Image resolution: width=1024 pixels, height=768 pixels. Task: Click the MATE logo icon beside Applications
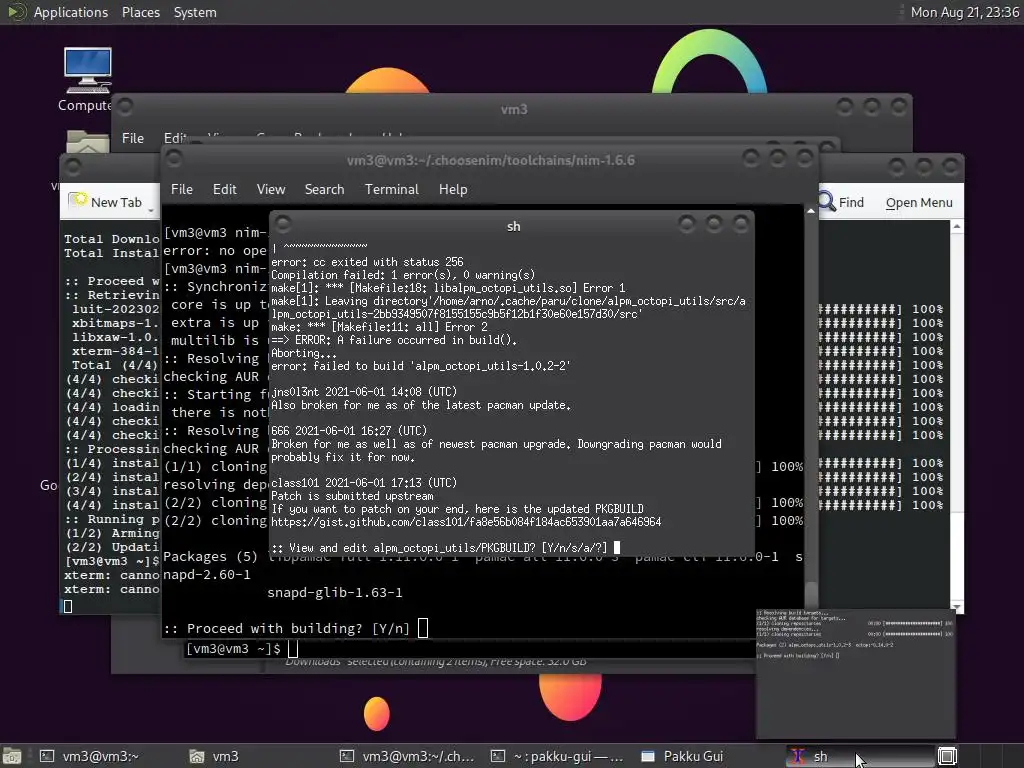(16, 12)
